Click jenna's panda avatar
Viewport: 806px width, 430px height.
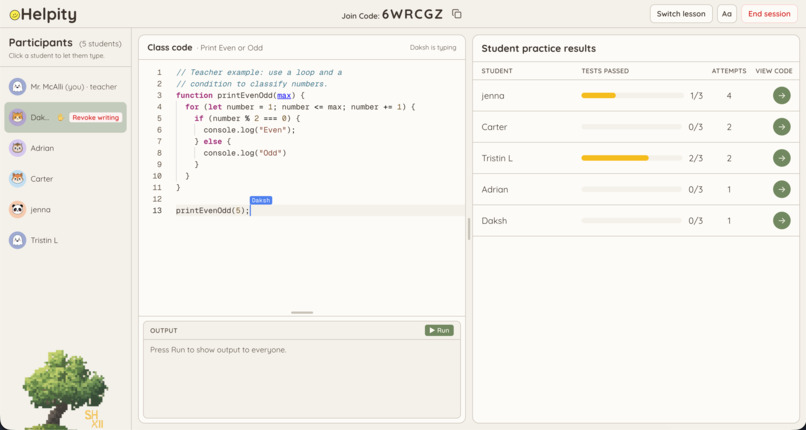tap(17, 210)
